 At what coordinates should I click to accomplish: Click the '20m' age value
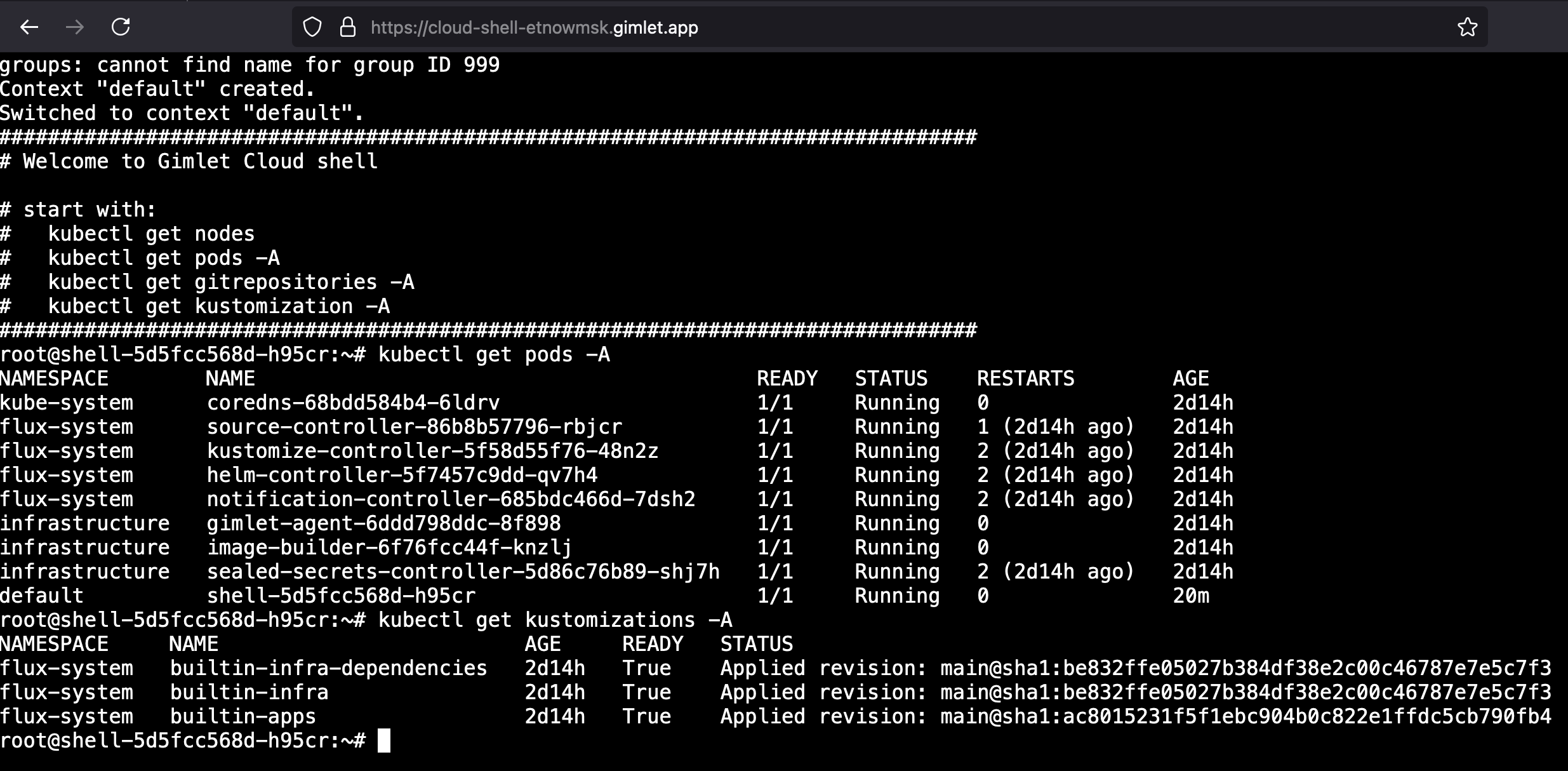click(x=1191, y=596)
